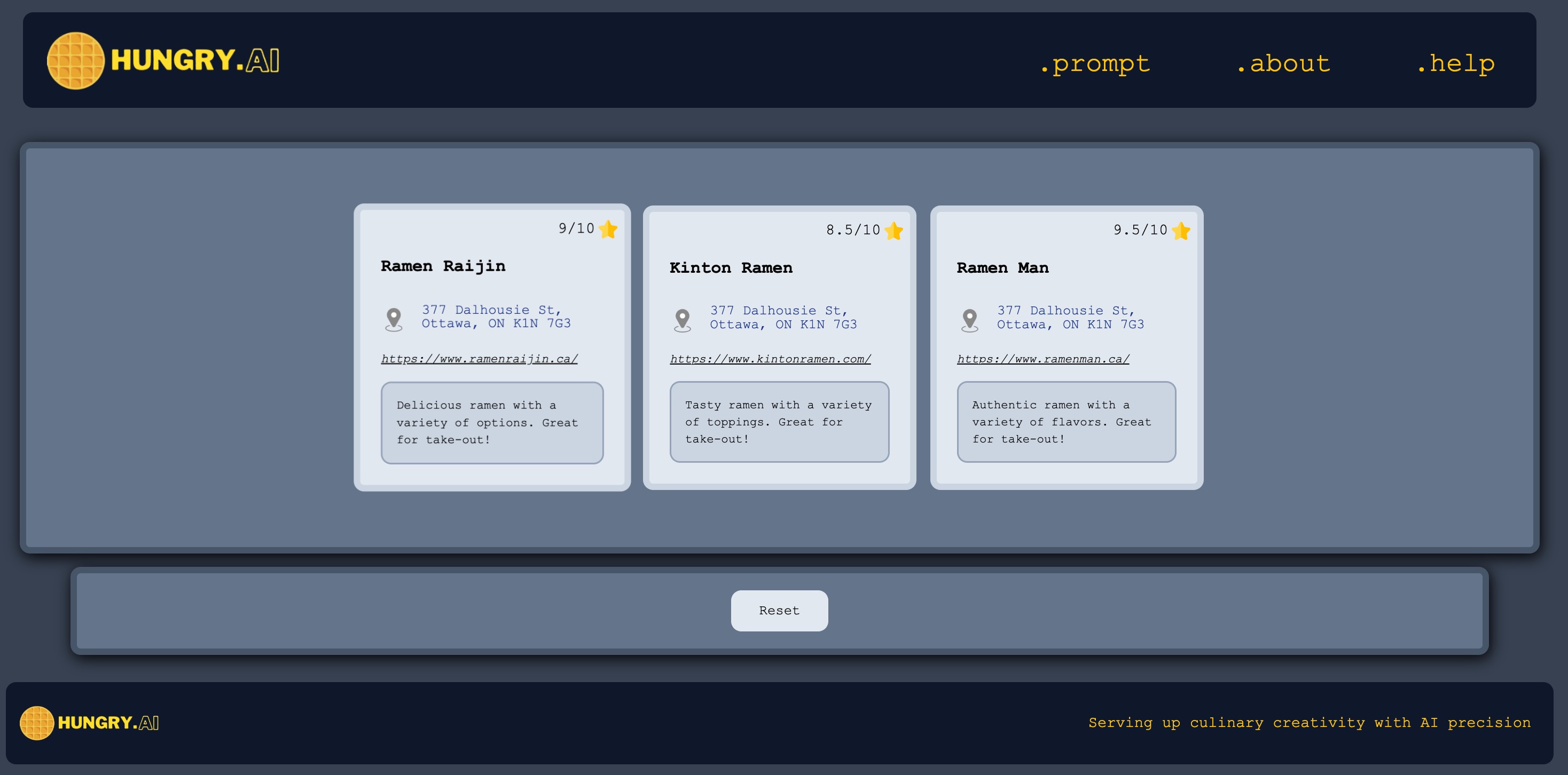The height and width of the screenshot is (775, 1568).
Task: Click the HUNGRY.AI text in the footer
Action: [x=108, y=723]
